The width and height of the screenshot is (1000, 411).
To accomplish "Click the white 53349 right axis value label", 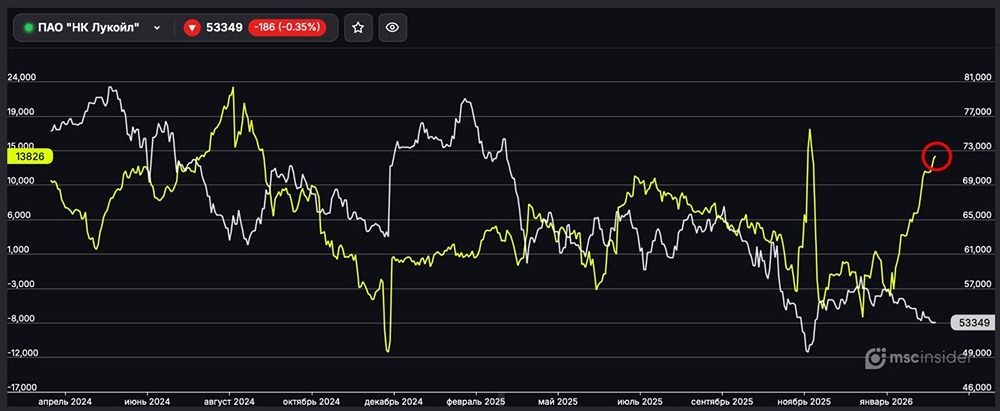I will [972, 323].
